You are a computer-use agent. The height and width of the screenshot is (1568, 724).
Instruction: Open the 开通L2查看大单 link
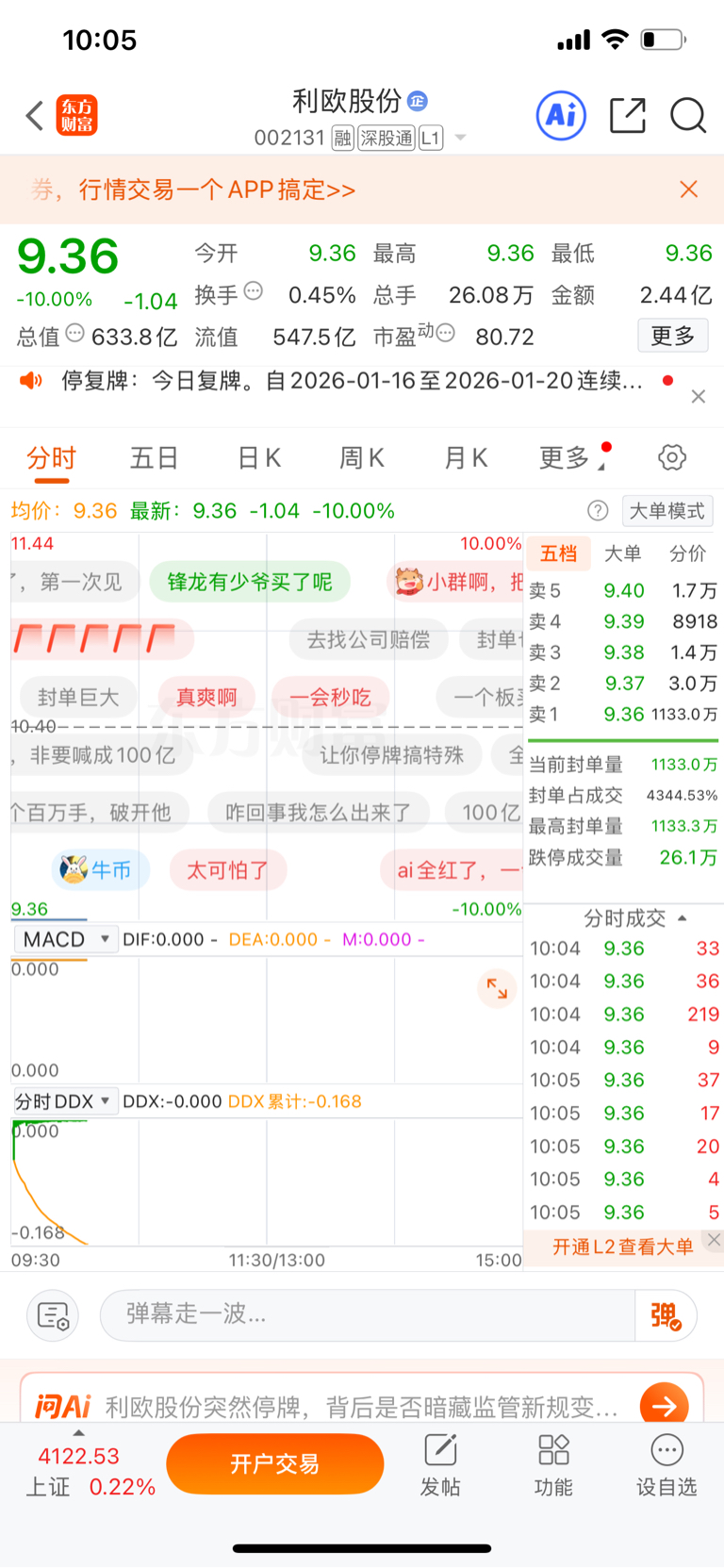(622, 1246)
